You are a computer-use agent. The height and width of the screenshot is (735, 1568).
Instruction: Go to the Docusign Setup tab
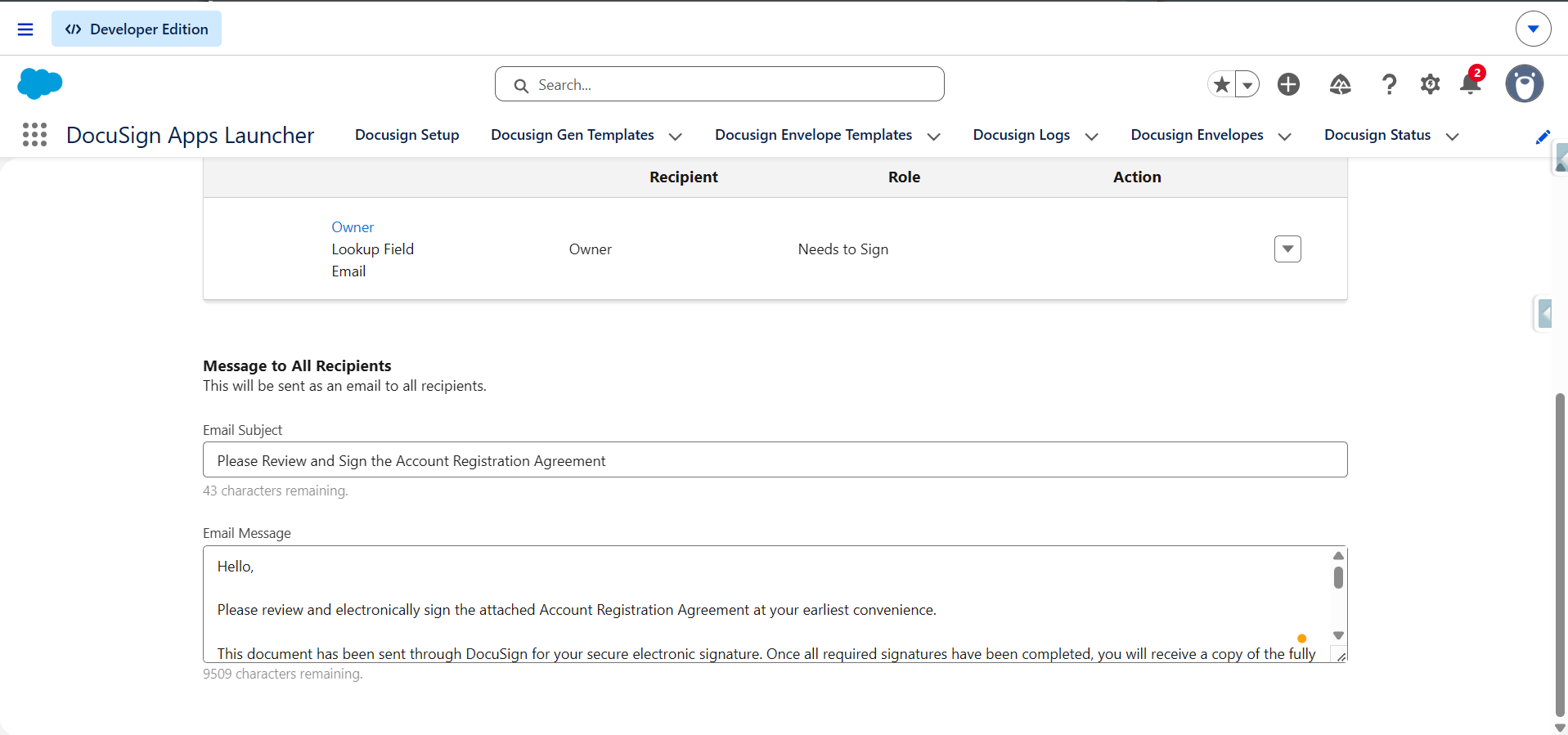(407, 135)
